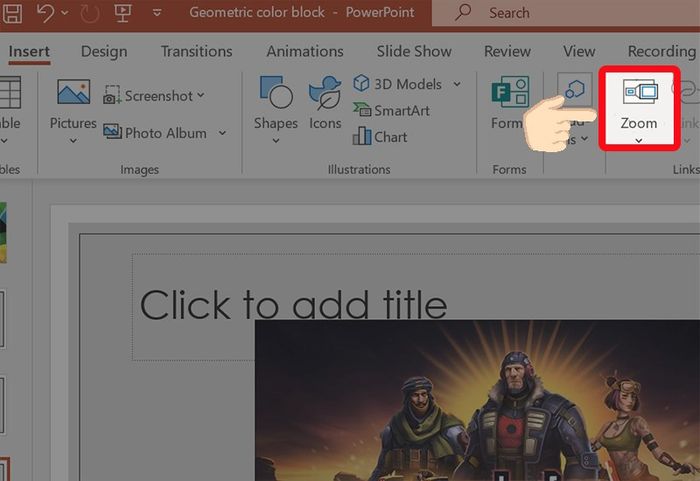
Task: Click the Table grid icon
Action: (x=10, y=92)
